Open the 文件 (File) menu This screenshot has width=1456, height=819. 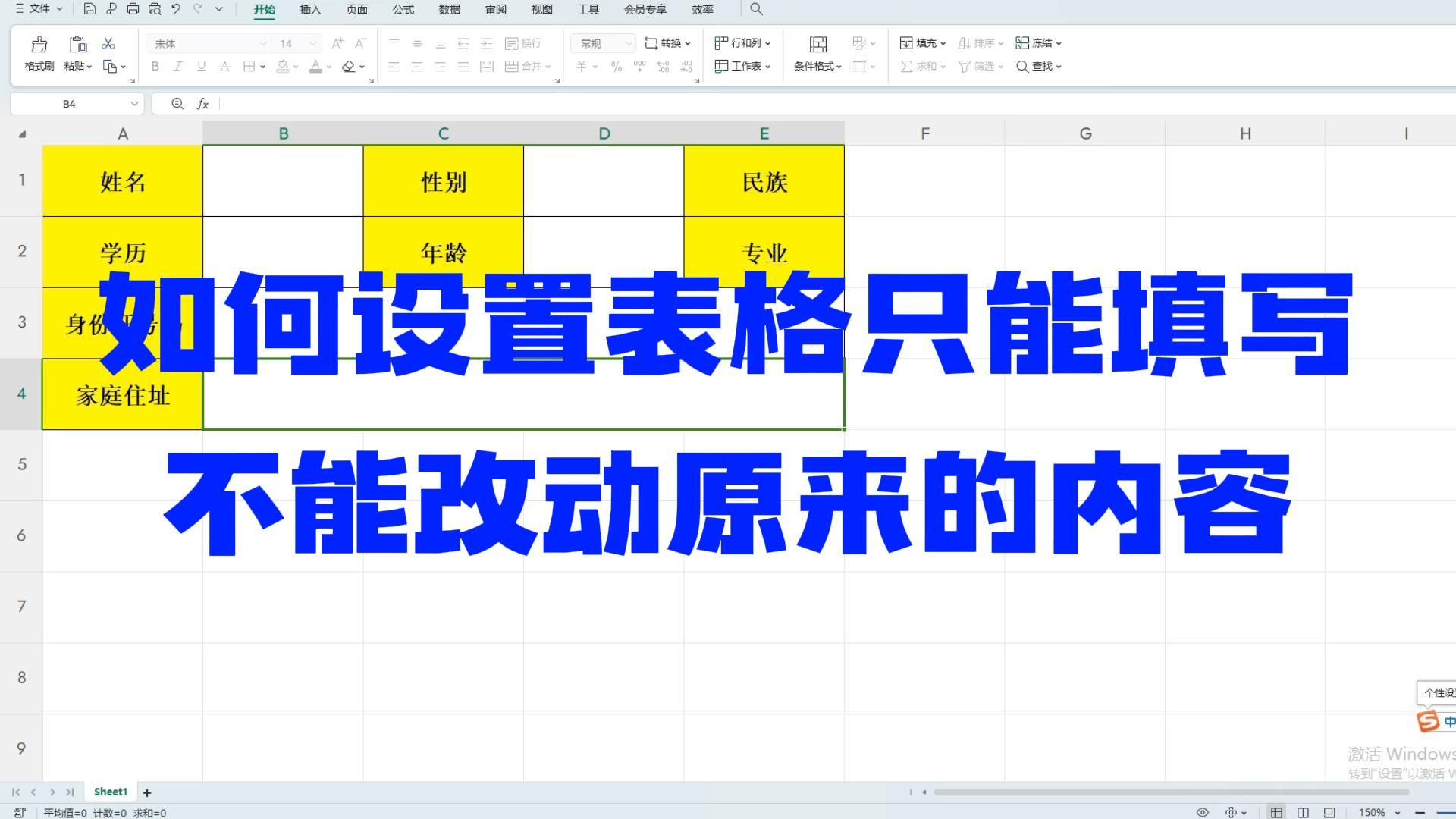pos(39,9)
